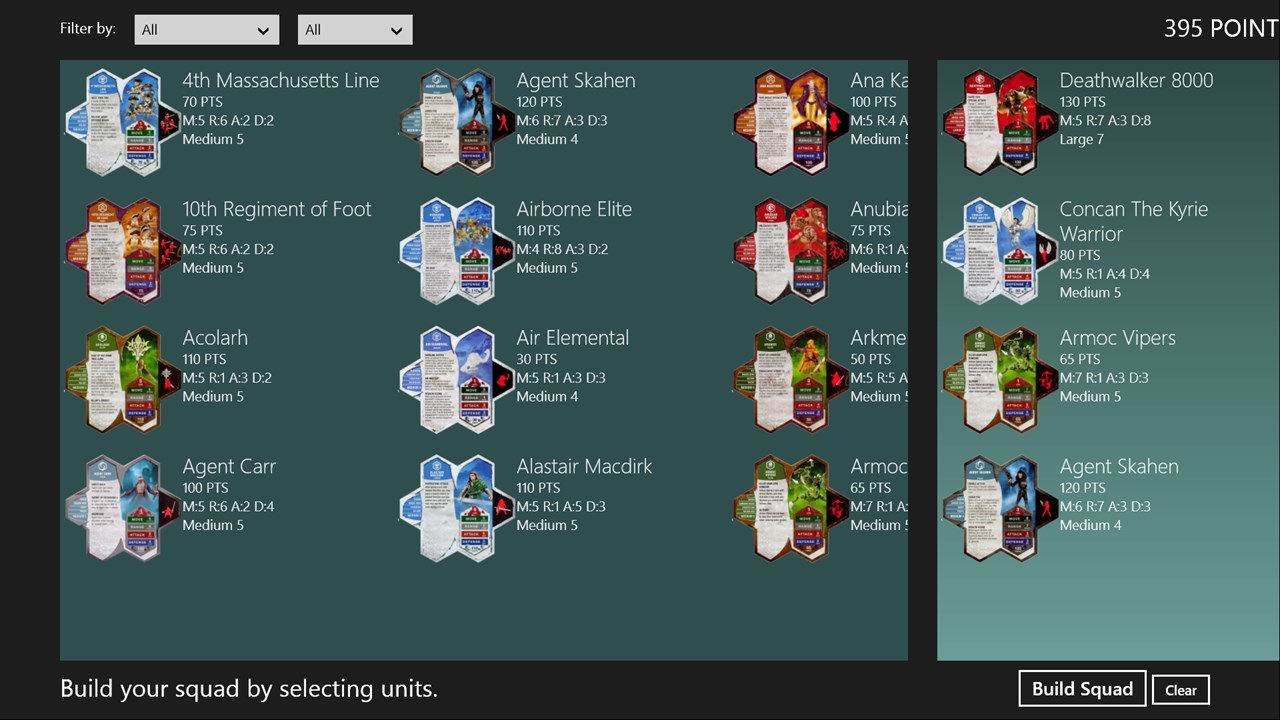This screenshot has height=720, width=1280.
Task: Remove Deathwalker 8000 card from squad panel
Action: pyautogui.click(x=1000, y=122)
